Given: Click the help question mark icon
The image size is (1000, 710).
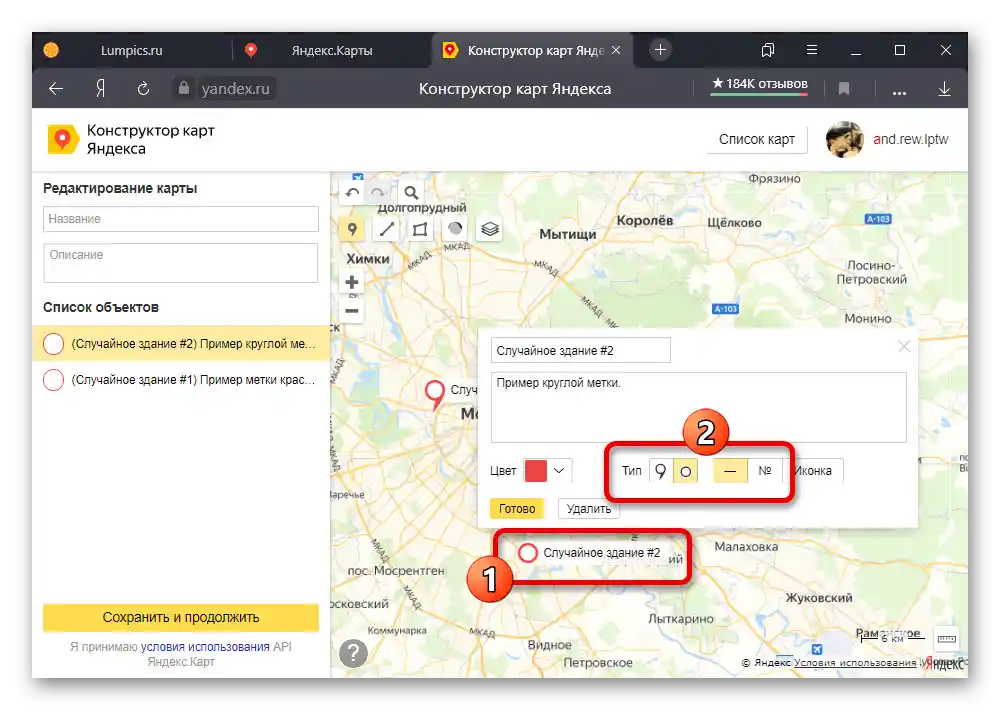Looking at the screenshot, I should (352, 654).
